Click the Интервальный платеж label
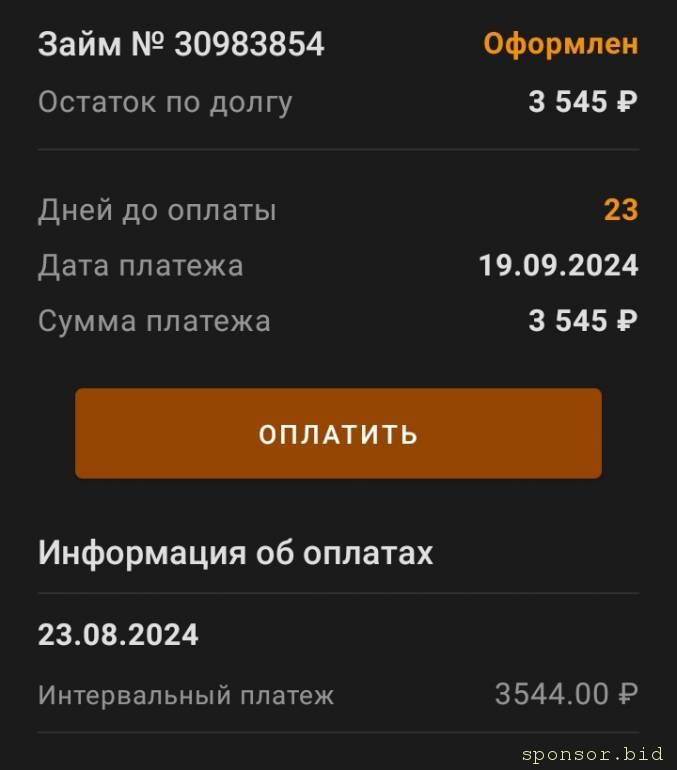 [186, 695]
